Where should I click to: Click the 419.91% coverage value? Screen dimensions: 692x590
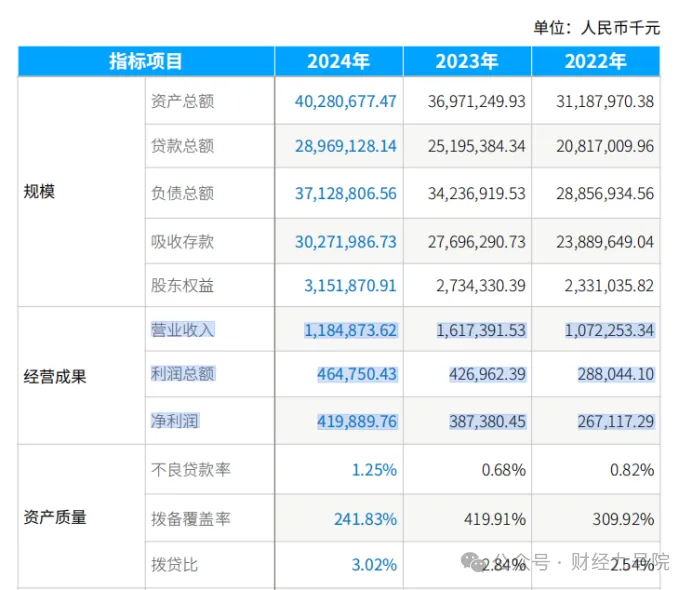[x=495, y=519]
